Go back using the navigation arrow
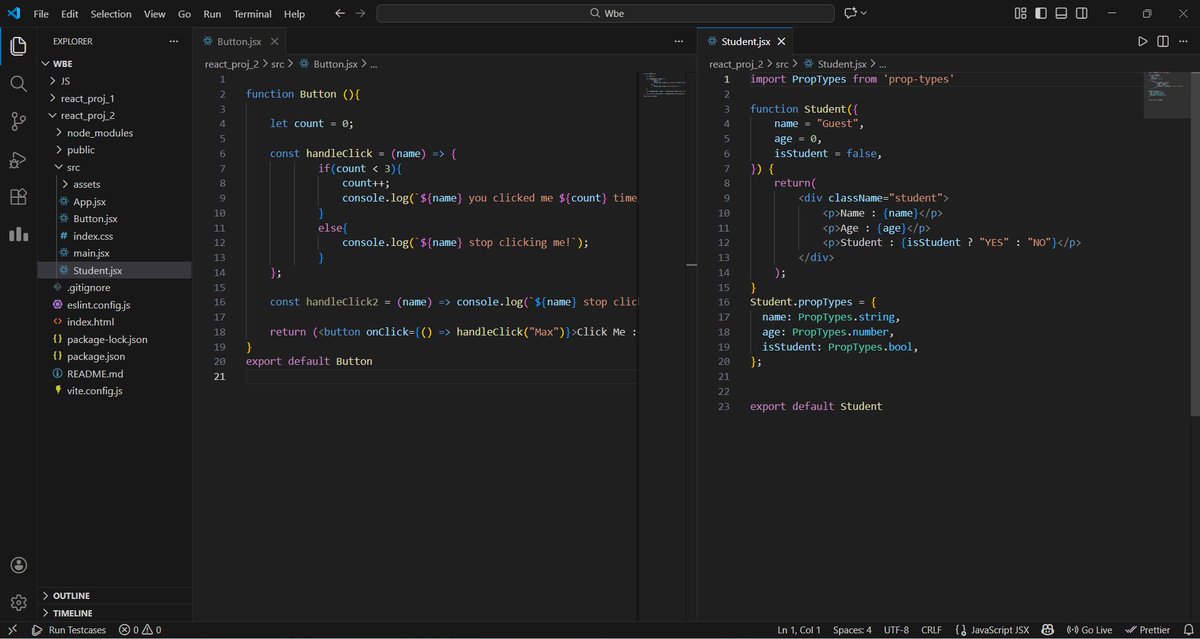 tap(339, 14)
